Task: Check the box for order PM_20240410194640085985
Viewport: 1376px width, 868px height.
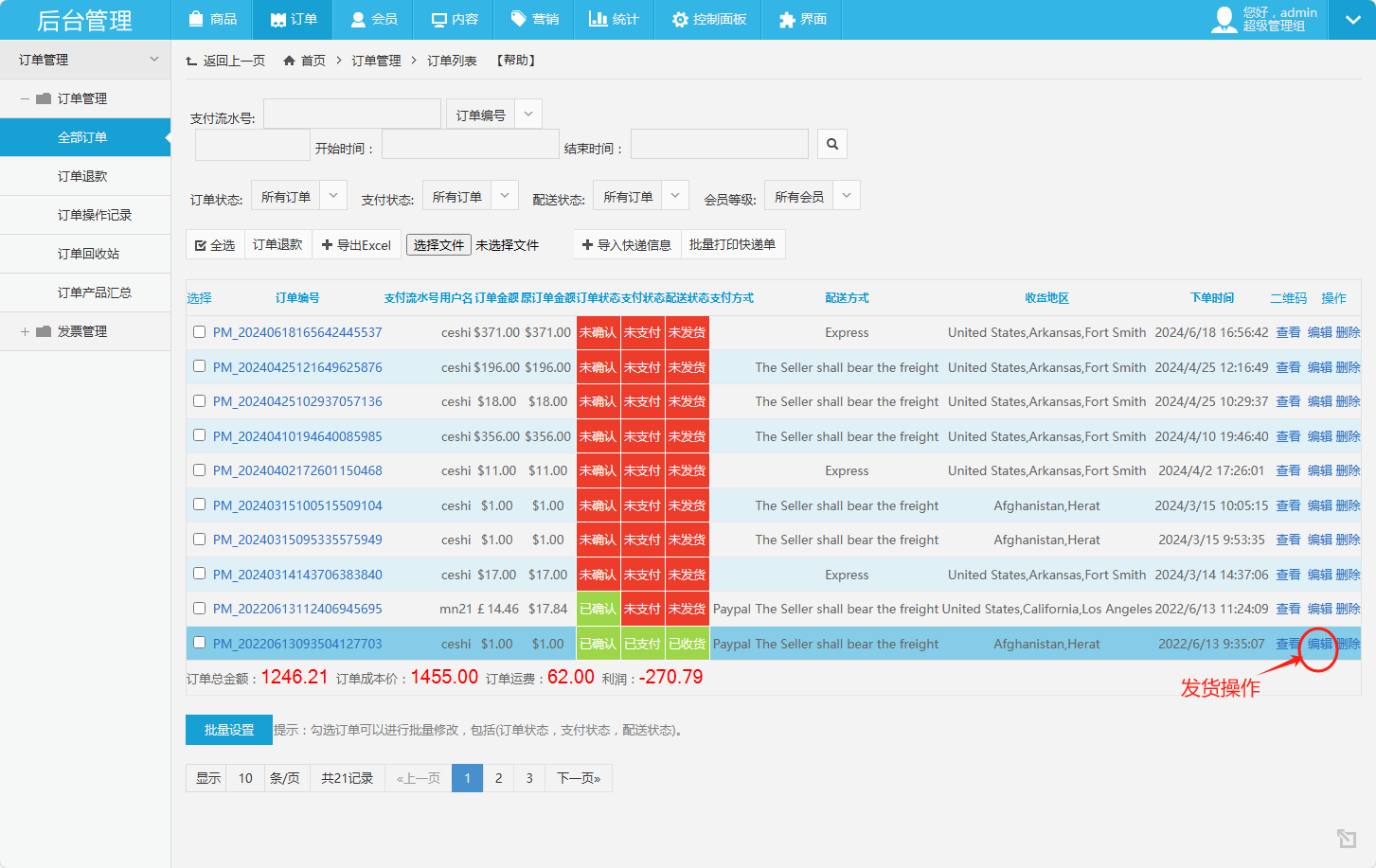Action: pos(199,435)
